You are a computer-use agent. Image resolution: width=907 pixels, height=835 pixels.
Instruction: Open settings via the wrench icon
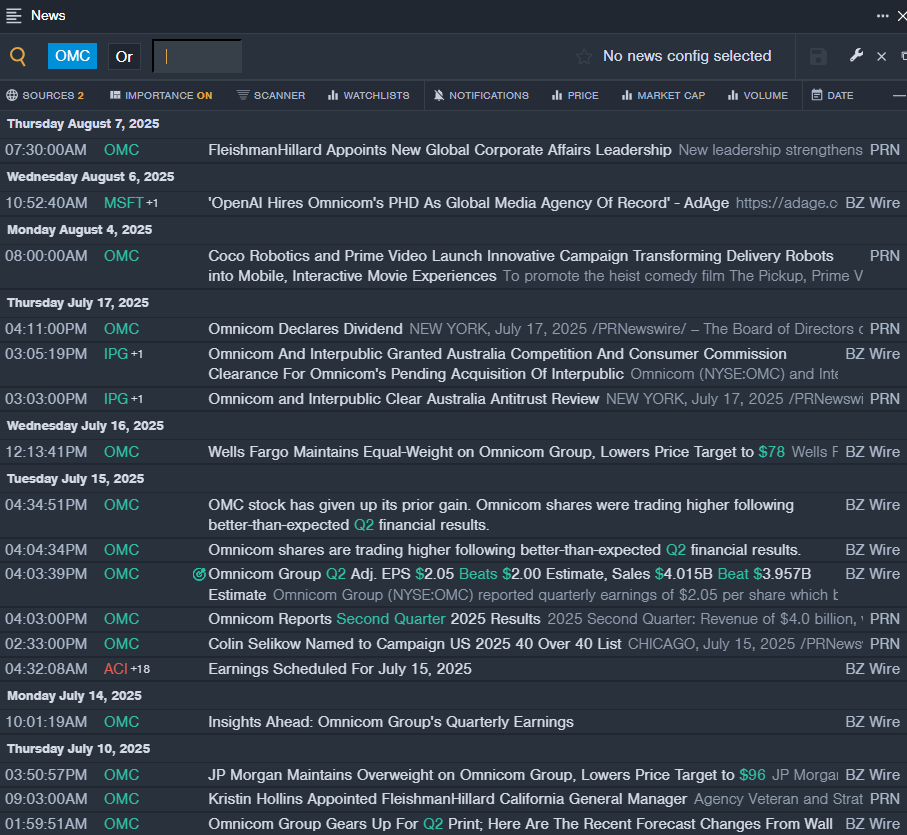856,56
